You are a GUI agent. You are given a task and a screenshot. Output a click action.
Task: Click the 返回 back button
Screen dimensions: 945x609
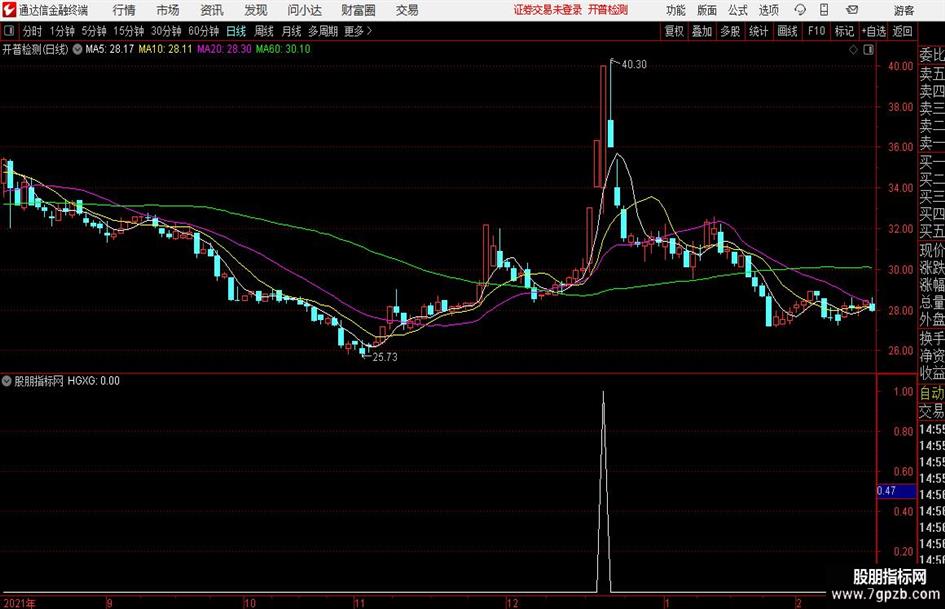[x=902, y=31]
